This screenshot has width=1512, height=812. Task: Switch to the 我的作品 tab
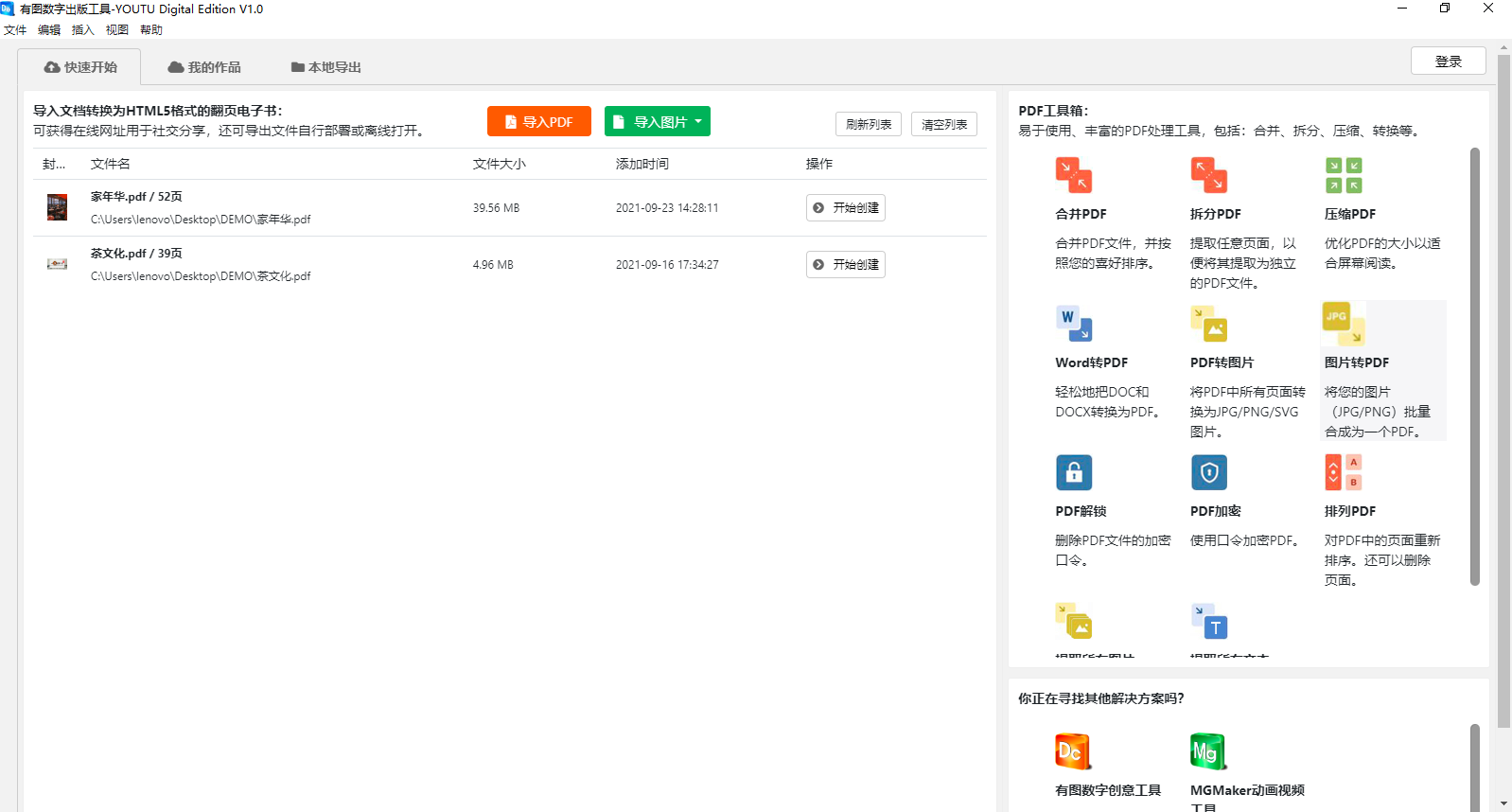pyautogui.click(x=204, y=67)
